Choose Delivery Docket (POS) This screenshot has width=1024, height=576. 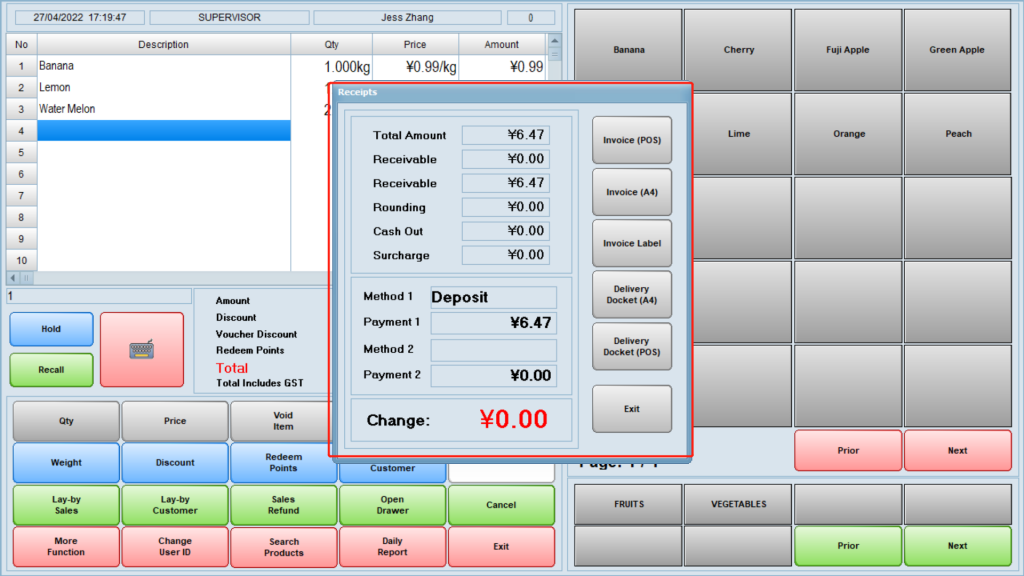(632, 347)
